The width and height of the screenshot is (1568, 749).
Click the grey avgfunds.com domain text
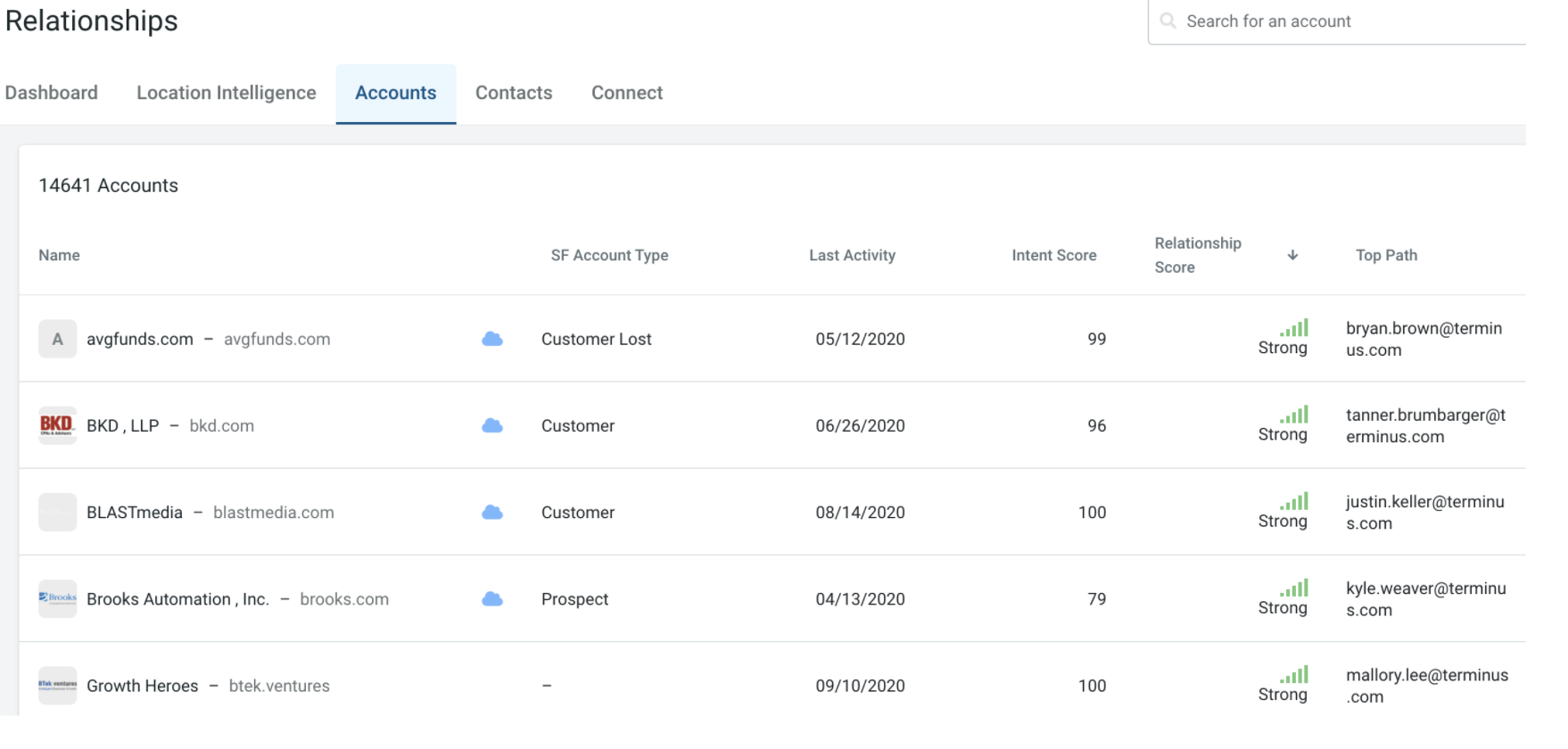pos(277,339)
